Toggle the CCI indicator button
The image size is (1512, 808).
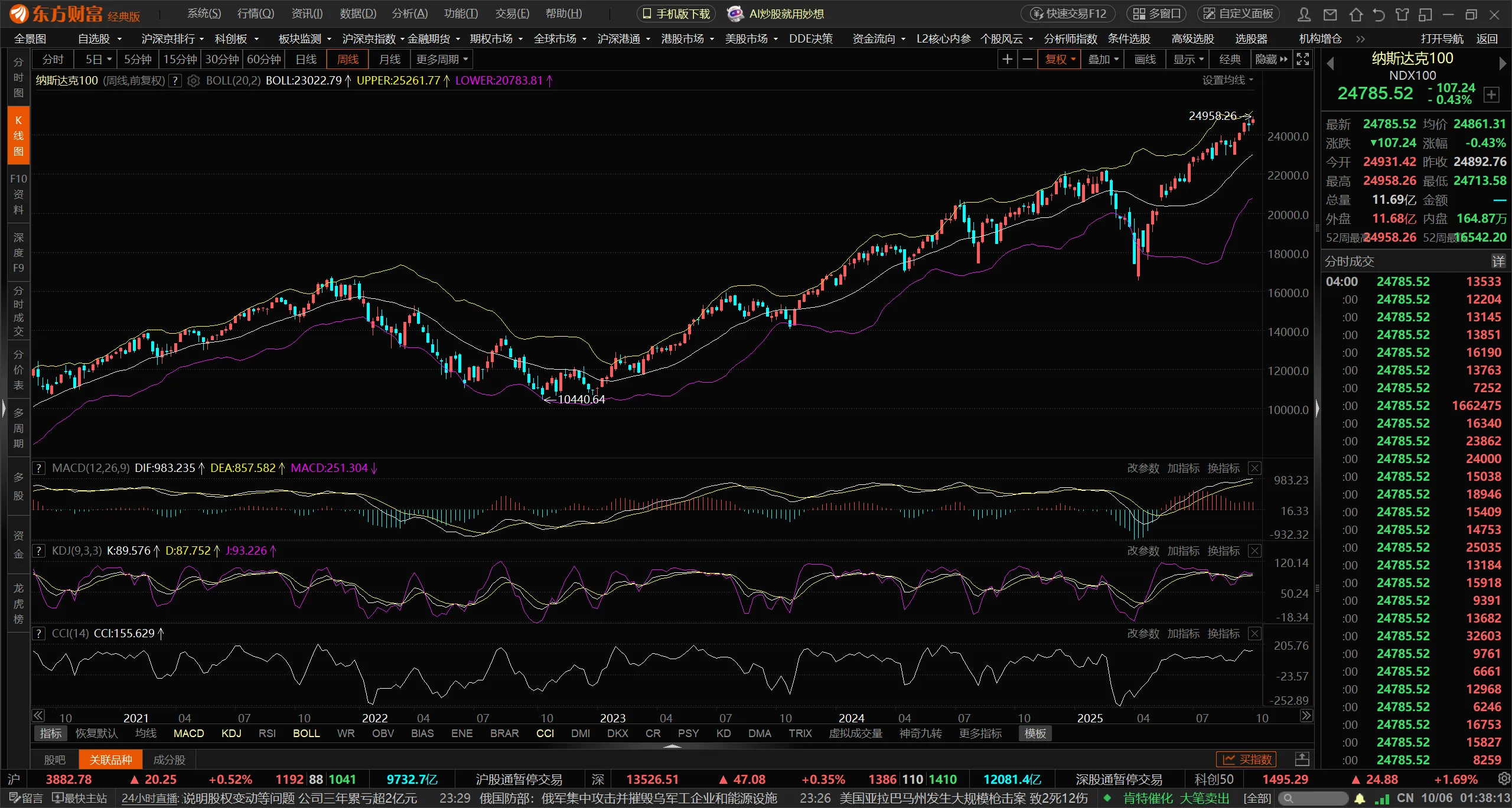545,734
